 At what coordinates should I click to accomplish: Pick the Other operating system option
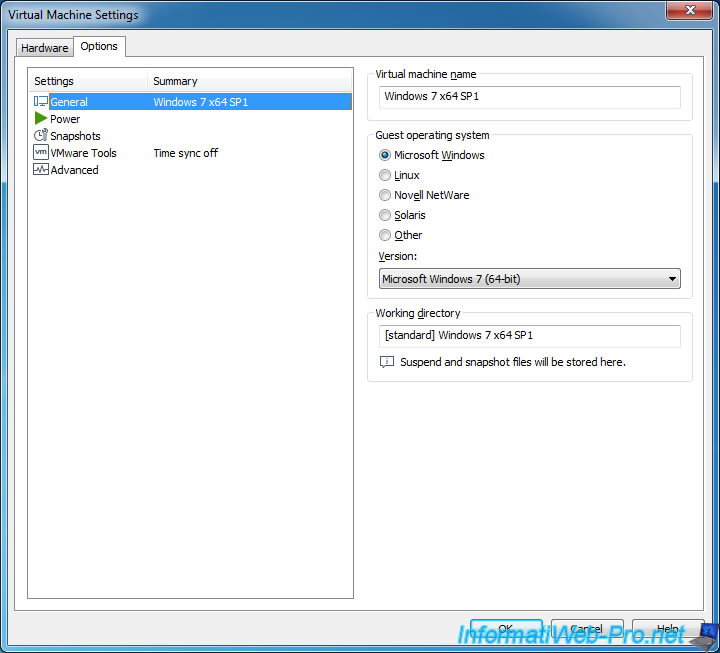[385, 235]
